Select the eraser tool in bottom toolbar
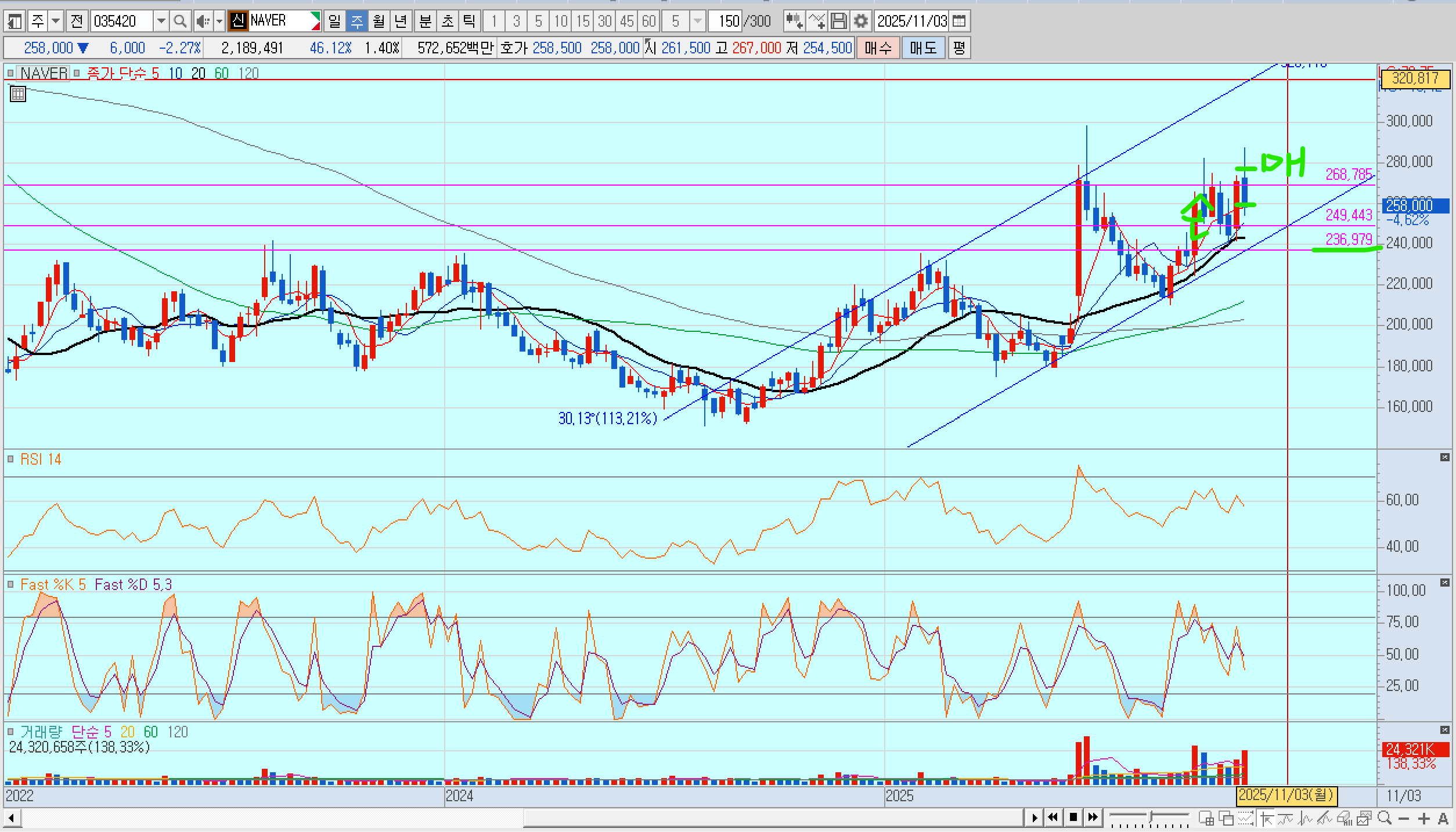1456x832 pixels. (x=1343, y=818)
